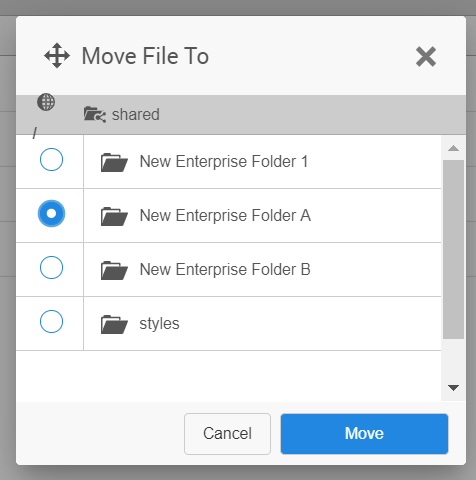Click the blue Move button

coord(364,434)
